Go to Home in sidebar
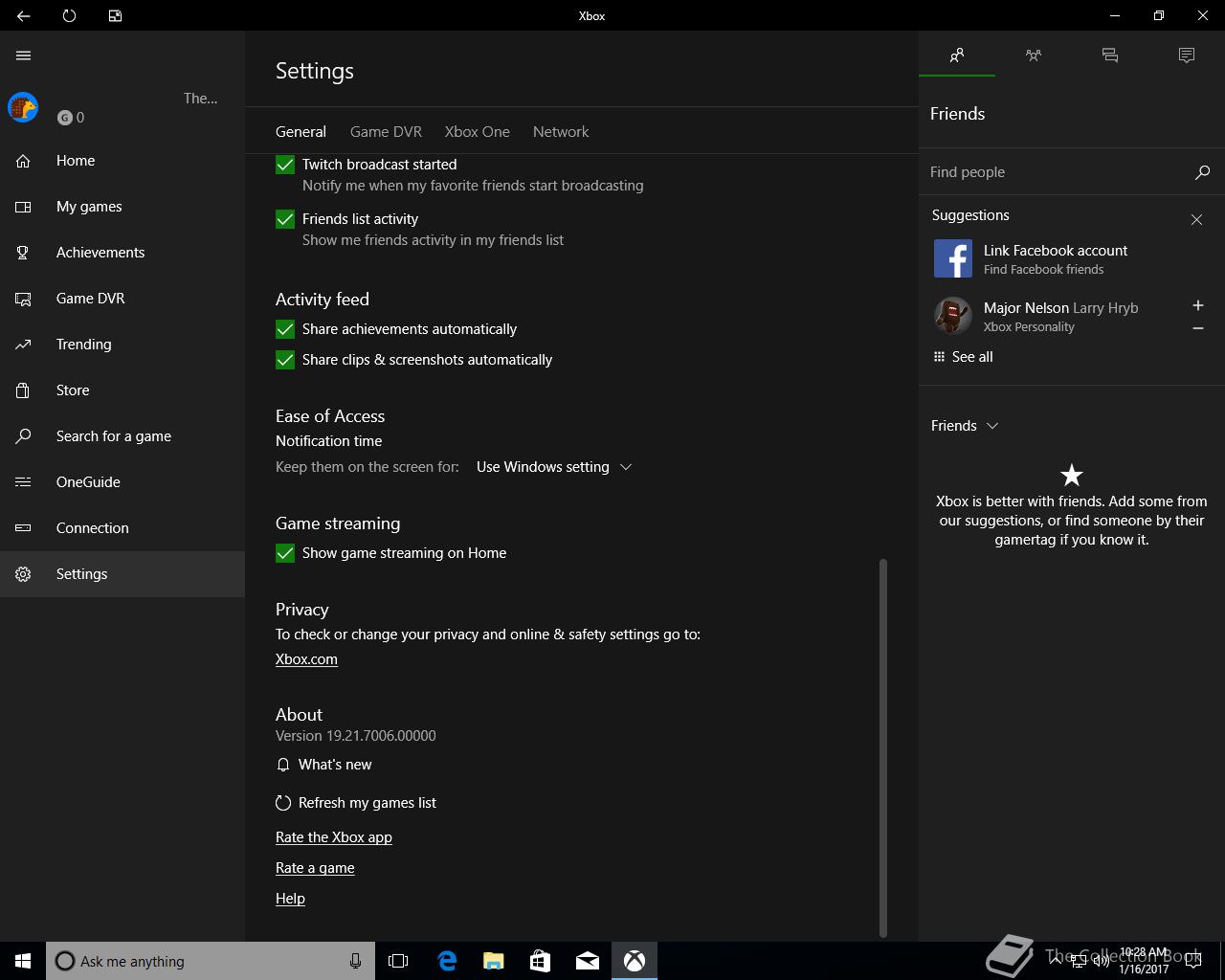1225x980 pixels. 122,161
